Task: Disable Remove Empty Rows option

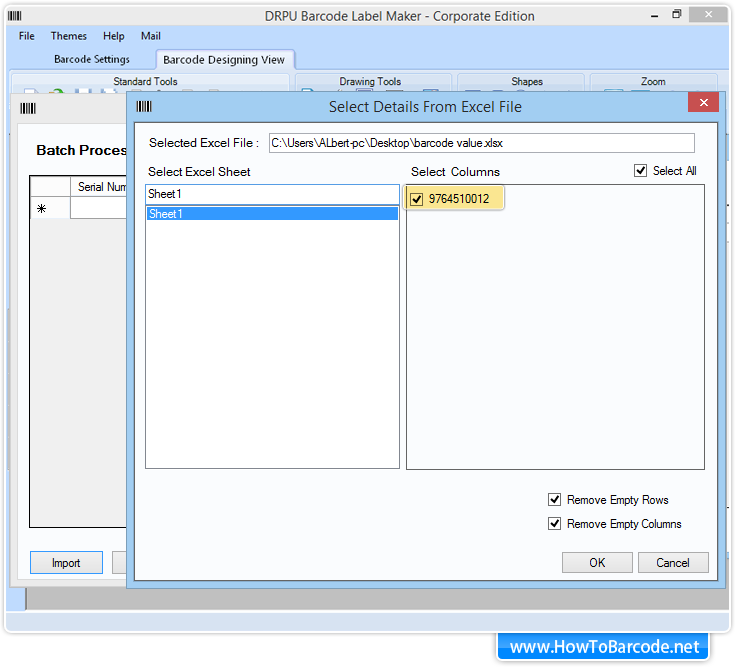Action: [555, 500]
